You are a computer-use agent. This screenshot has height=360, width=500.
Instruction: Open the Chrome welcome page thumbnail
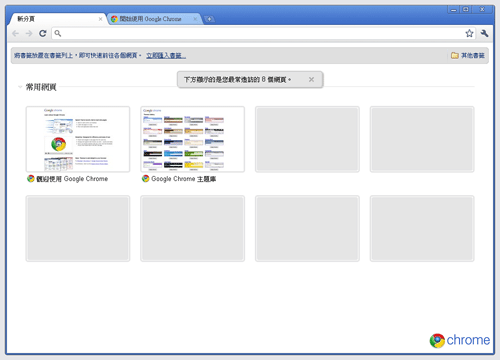78,139
